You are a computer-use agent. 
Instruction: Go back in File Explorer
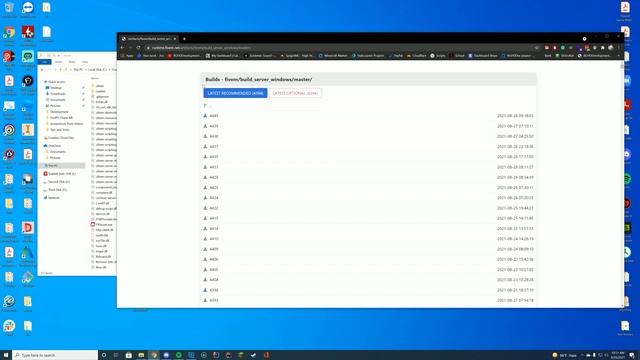(x=42, y=70)
